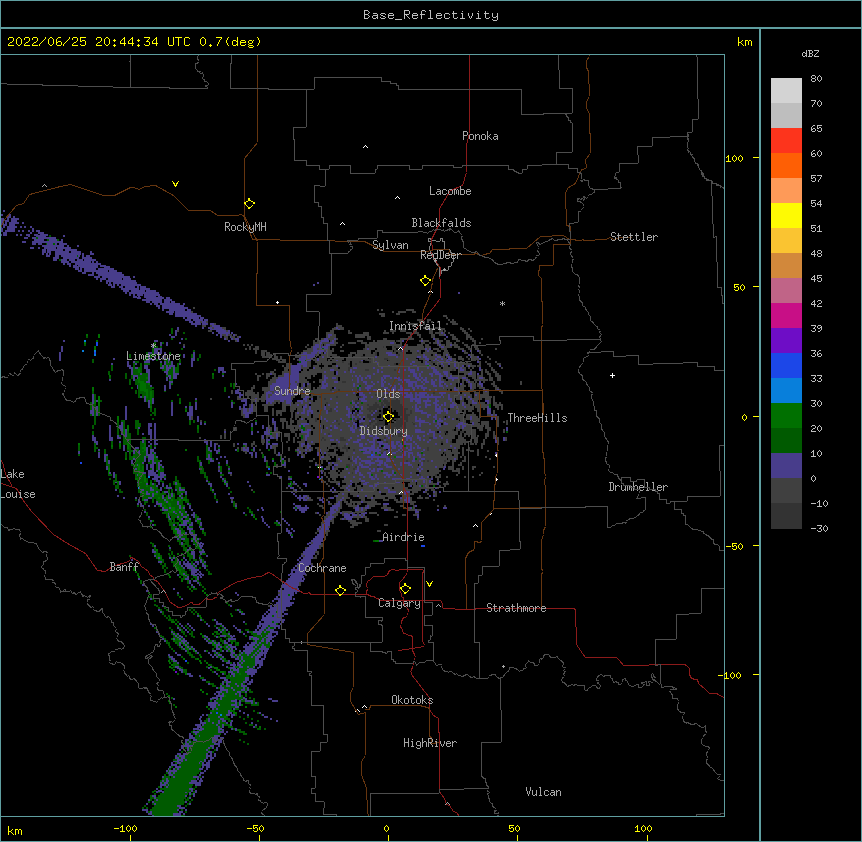862x842 pixels.
Task: Click the Olds town label
Action: tap(388, 394)
